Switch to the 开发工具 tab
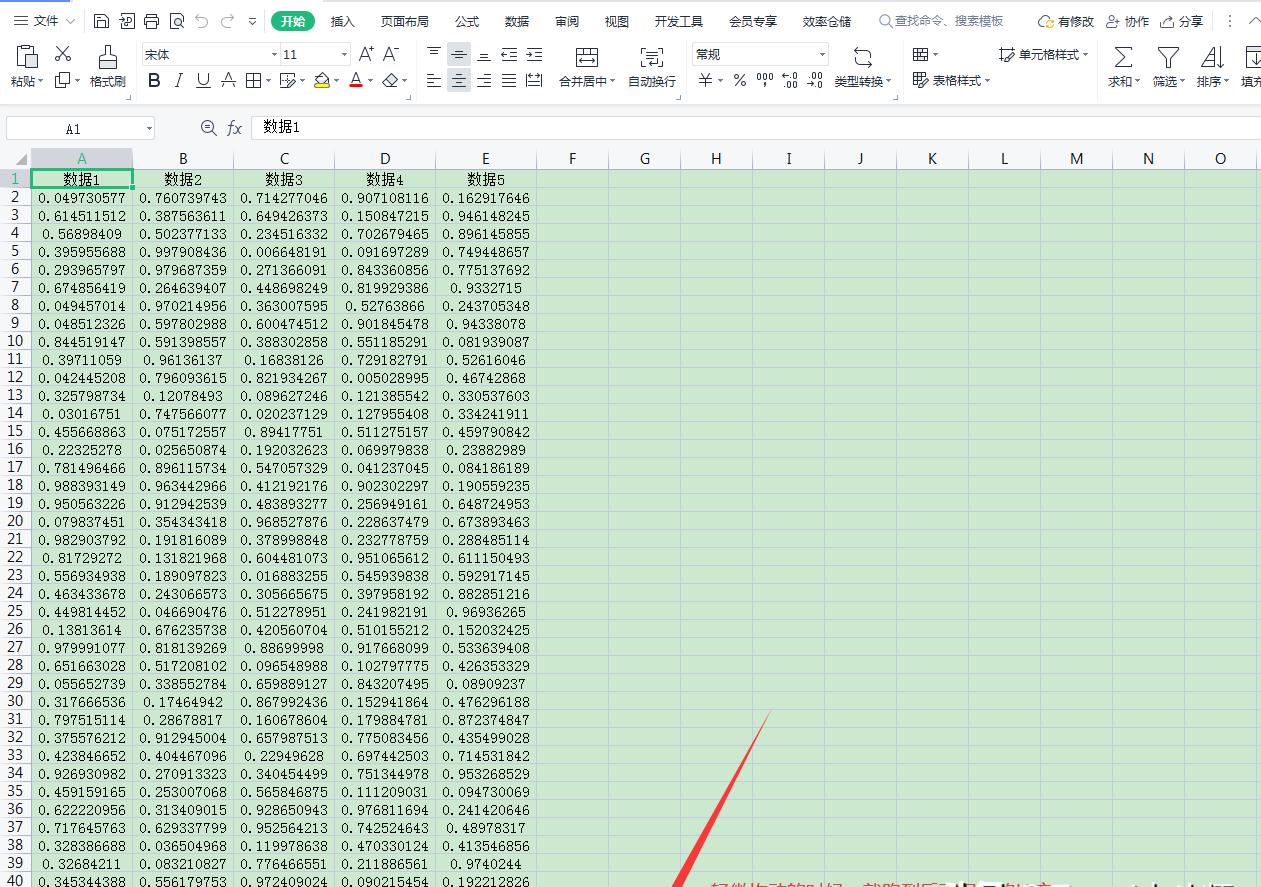 679,21
